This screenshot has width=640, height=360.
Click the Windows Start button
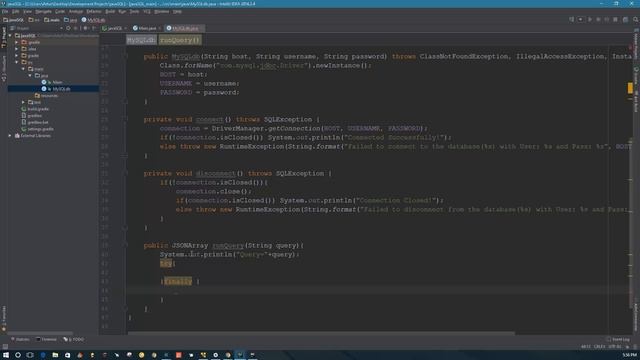(x=6, y=355)
